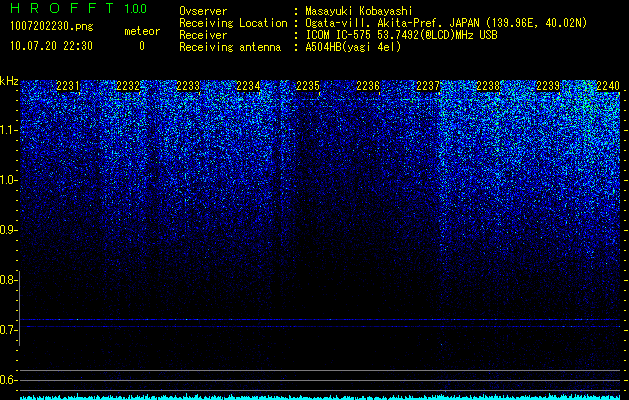Select the filename 1007202230.png
Image resolution: width=629 pixels, height=400 pixels.
tap(52, 27)
